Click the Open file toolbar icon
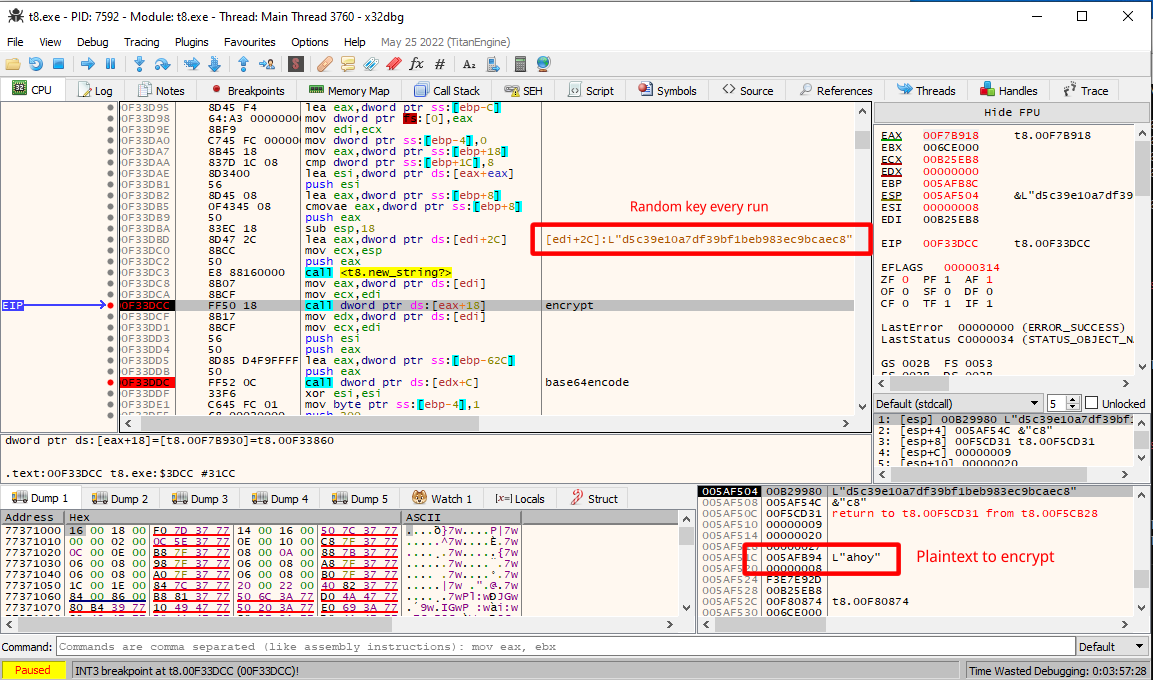Screen dimensions: 1153x680 13,64
